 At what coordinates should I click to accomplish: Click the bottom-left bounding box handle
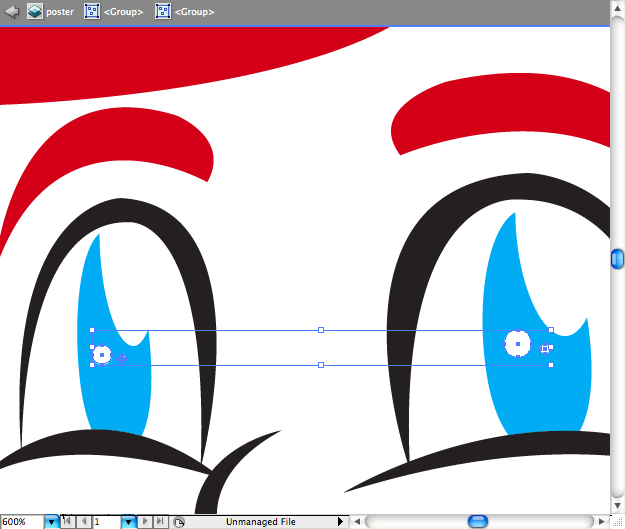click(x=92, y=365)
